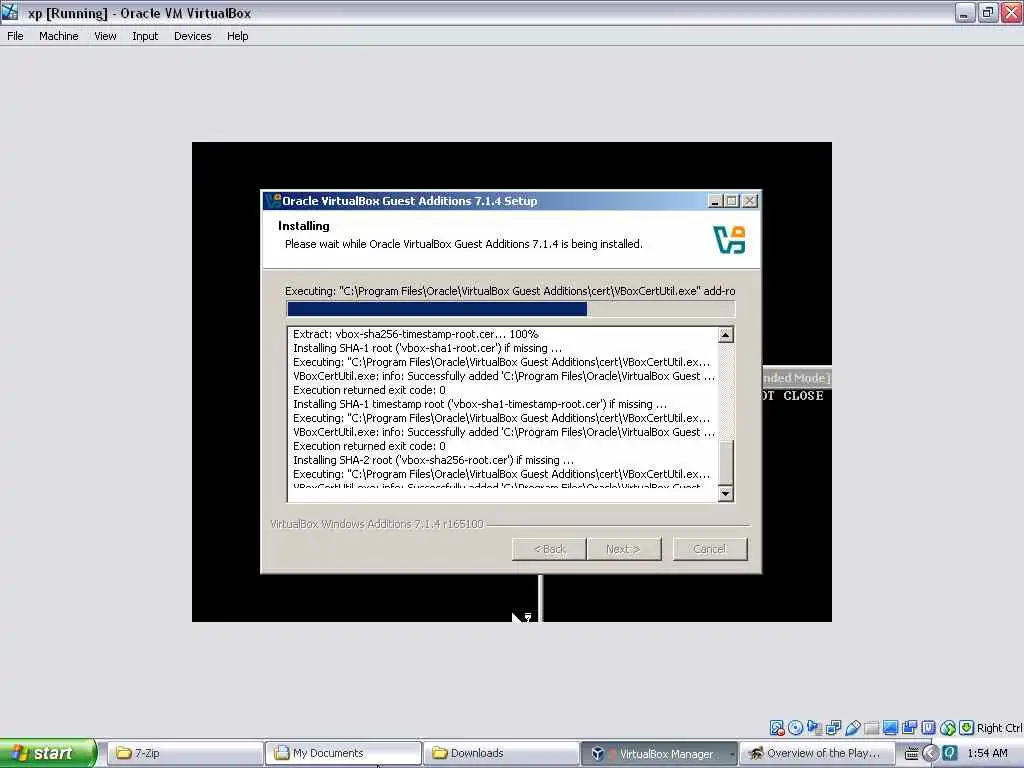1024x768 pixels.
Task: Click the keyboard icon in system tray
Action: (x=912, y=753)
